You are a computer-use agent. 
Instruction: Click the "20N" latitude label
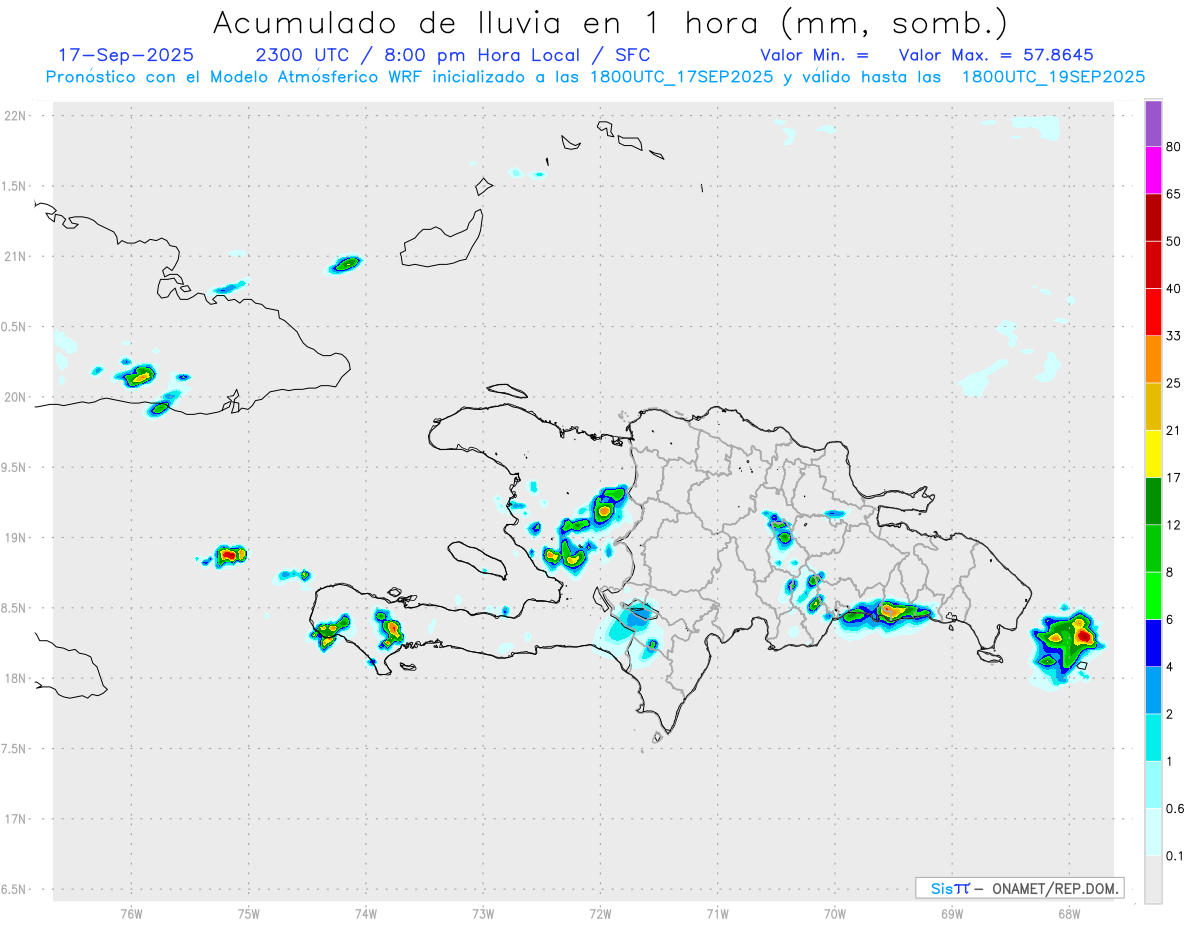(x=16, y=397)
